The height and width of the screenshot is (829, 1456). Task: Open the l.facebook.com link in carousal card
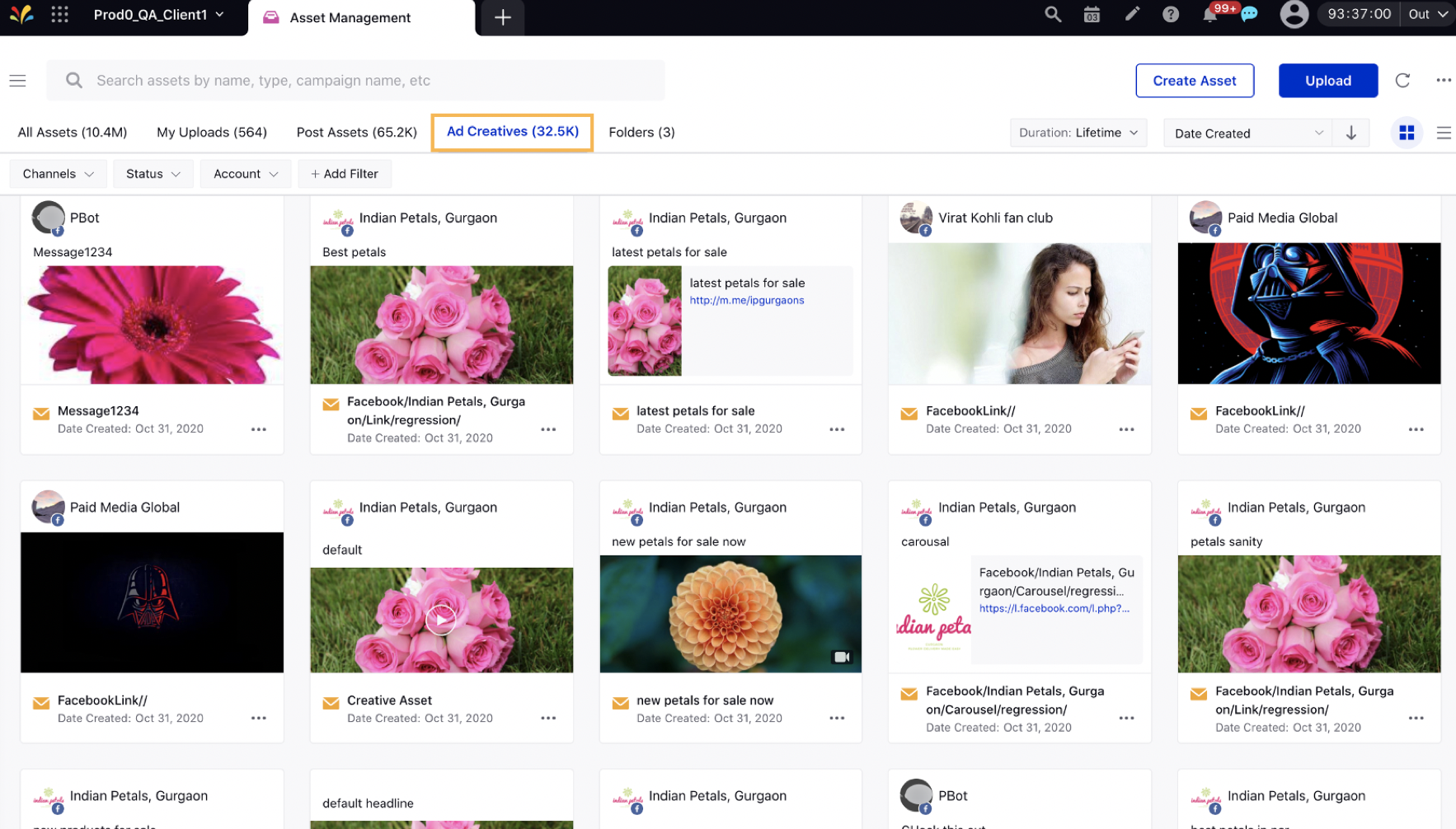coord(1054,609)
